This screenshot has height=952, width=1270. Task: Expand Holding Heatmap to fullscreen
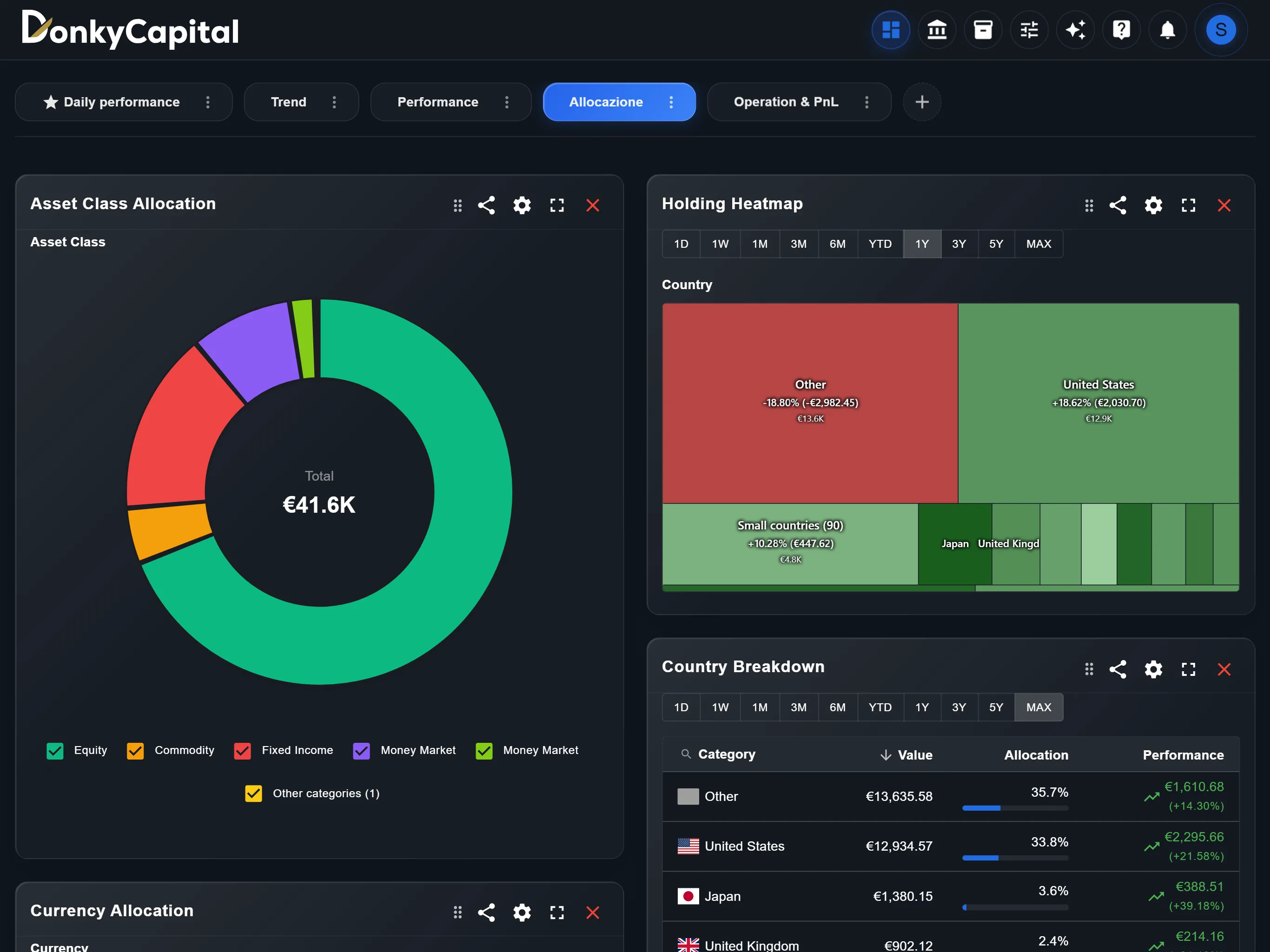1189,205
